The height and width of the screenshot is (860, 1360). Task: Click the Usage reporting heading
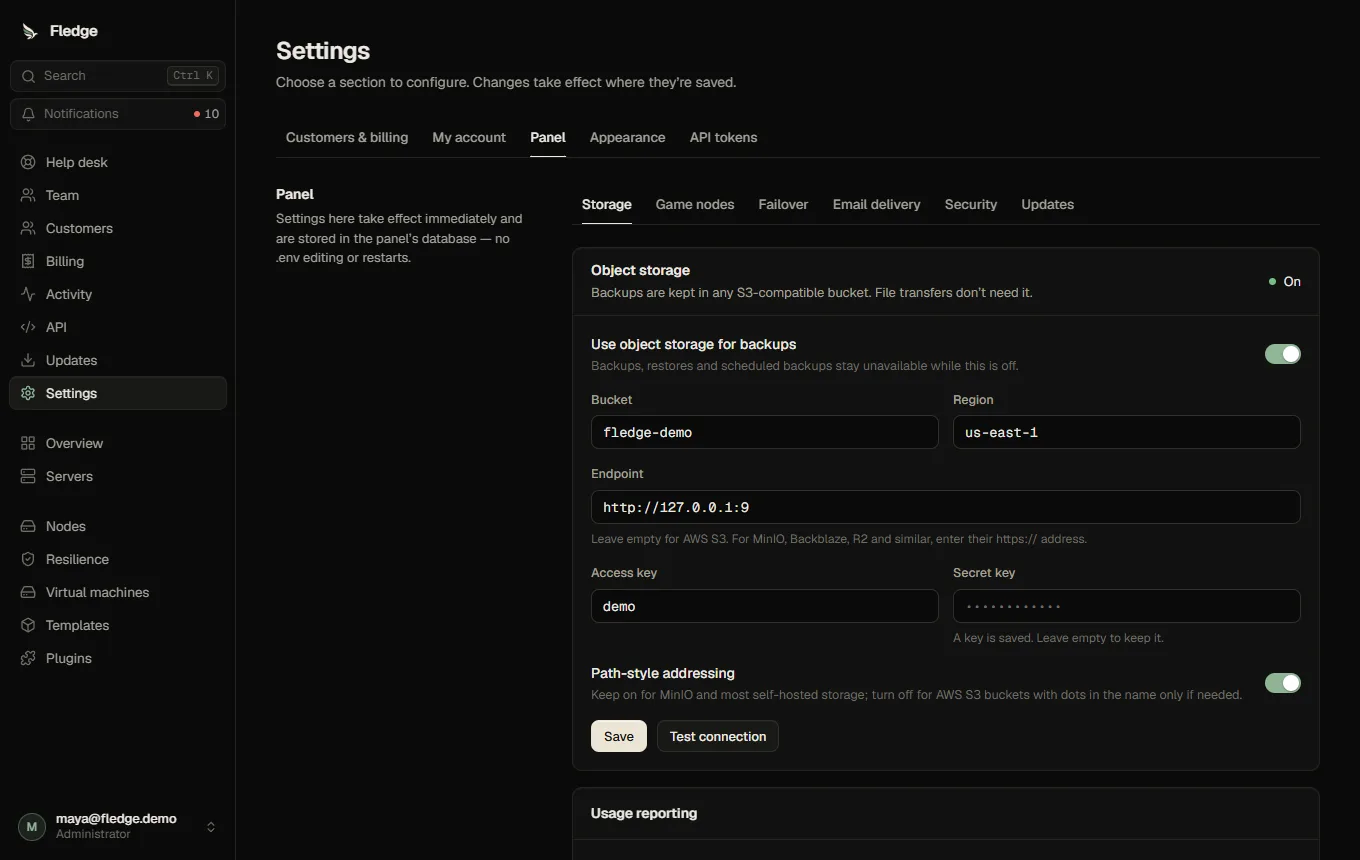pos(644,813)
